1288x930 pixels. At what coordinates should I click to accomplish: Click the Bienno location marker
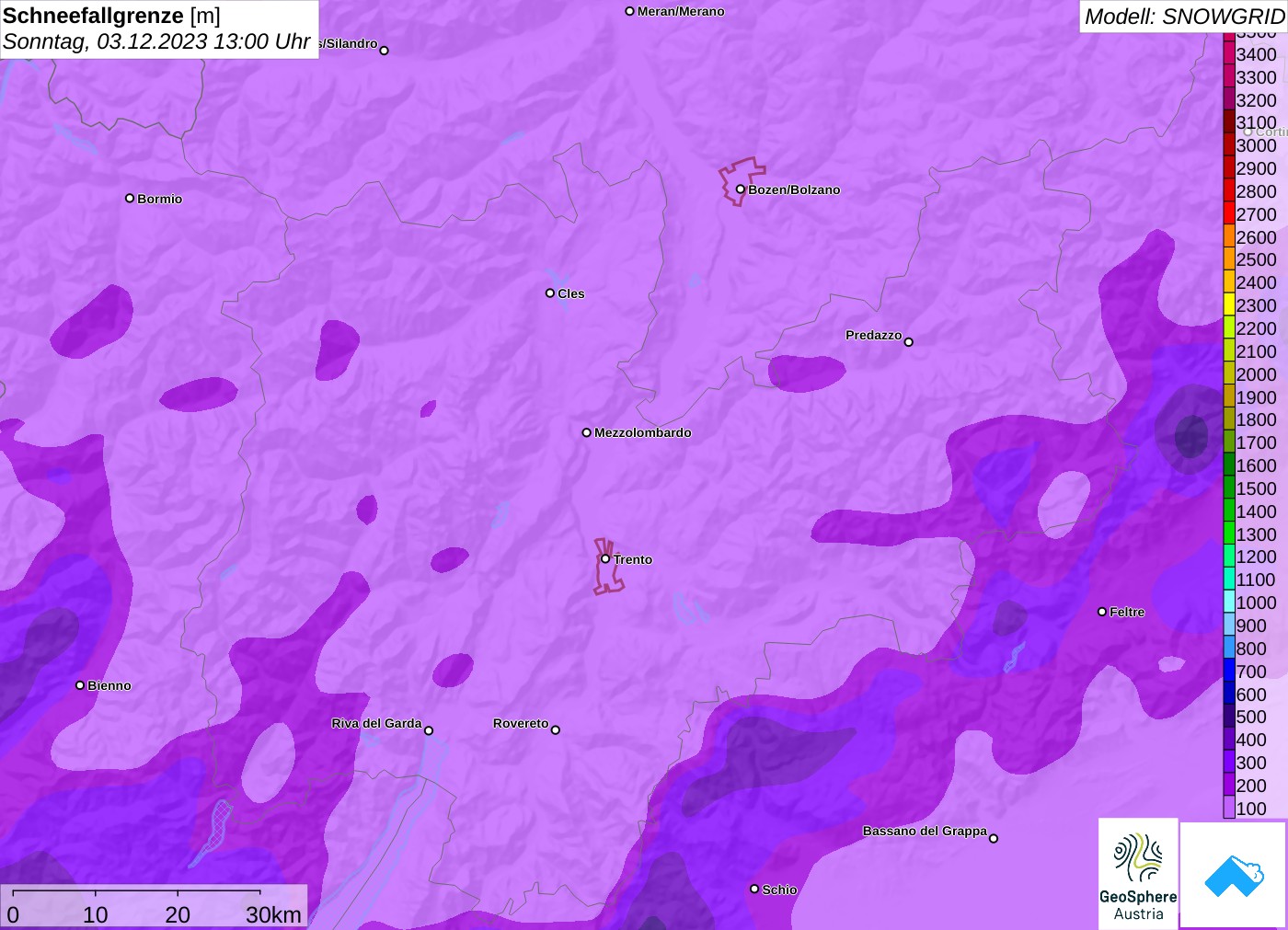click(80, 685)
